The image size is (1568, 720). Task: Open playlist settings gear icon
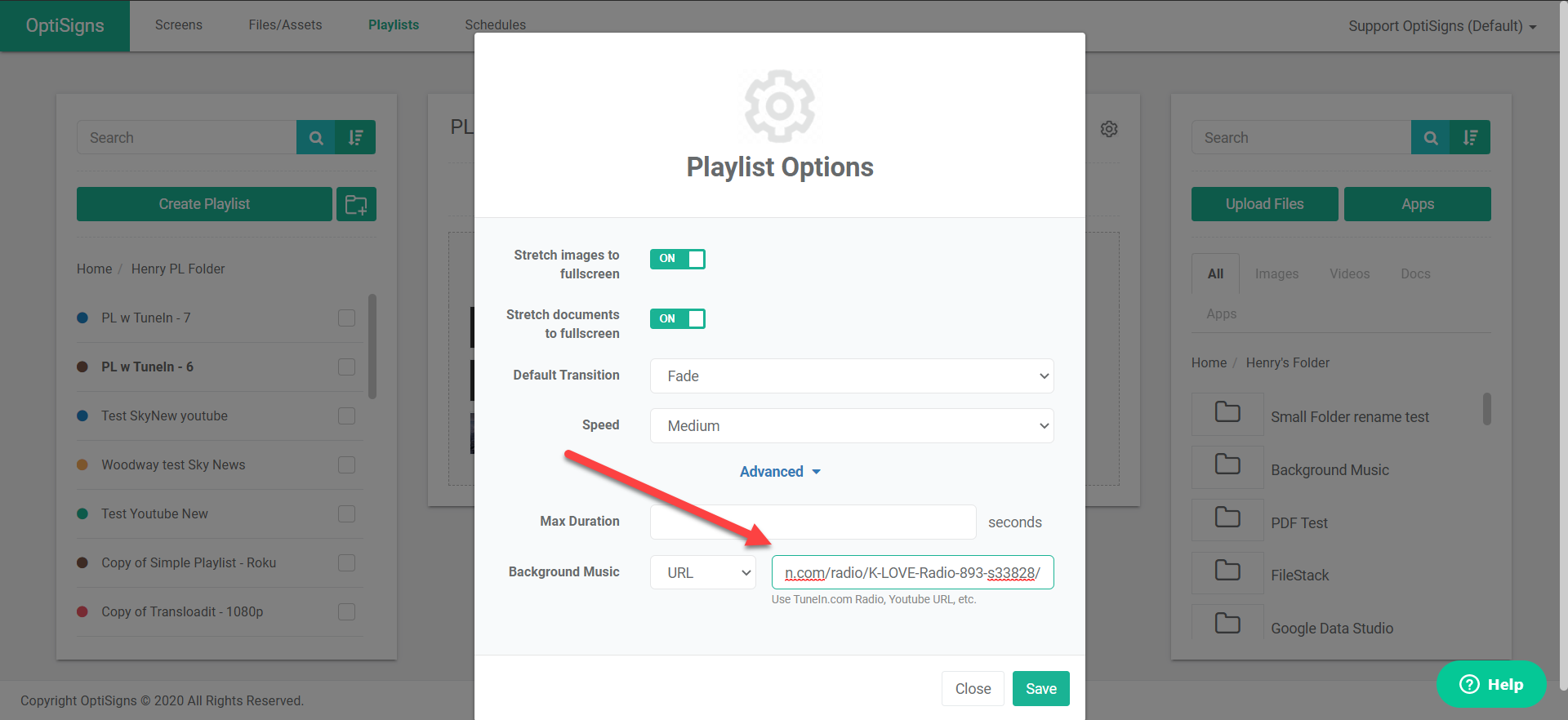pyautogui.click(x=1108, y=129)
